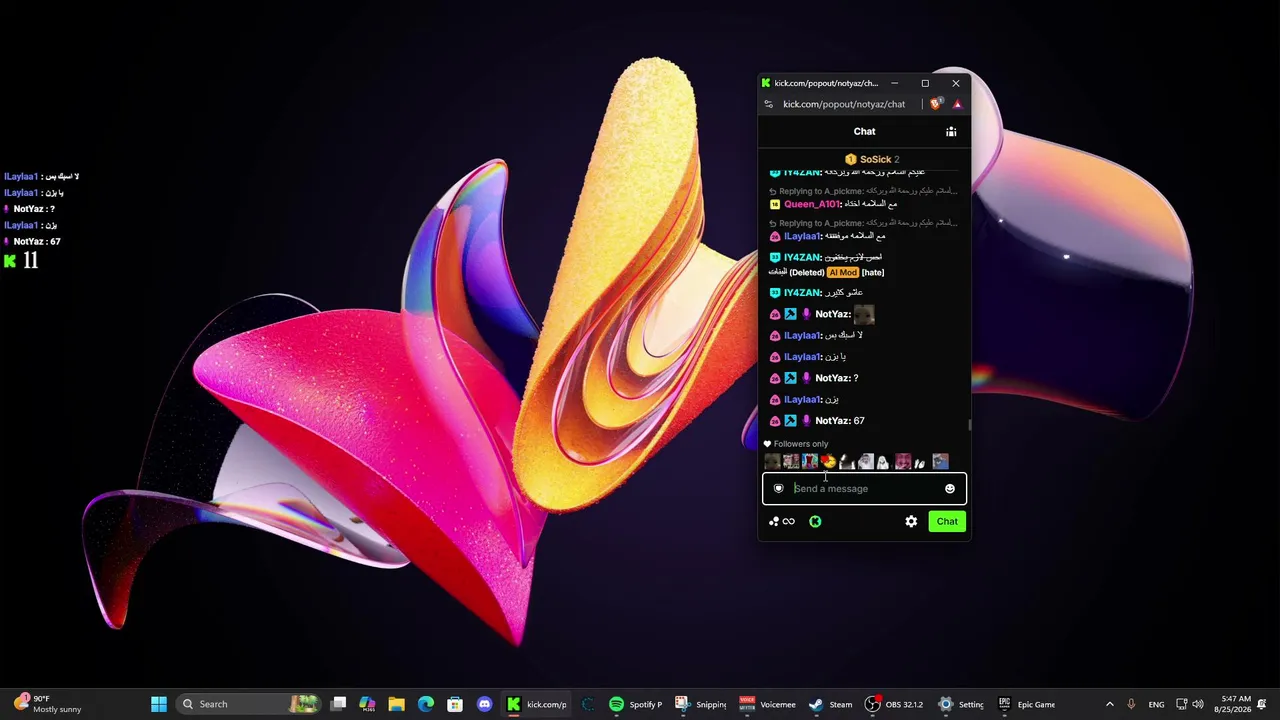Open Steam taskbar app

(831, 704)
